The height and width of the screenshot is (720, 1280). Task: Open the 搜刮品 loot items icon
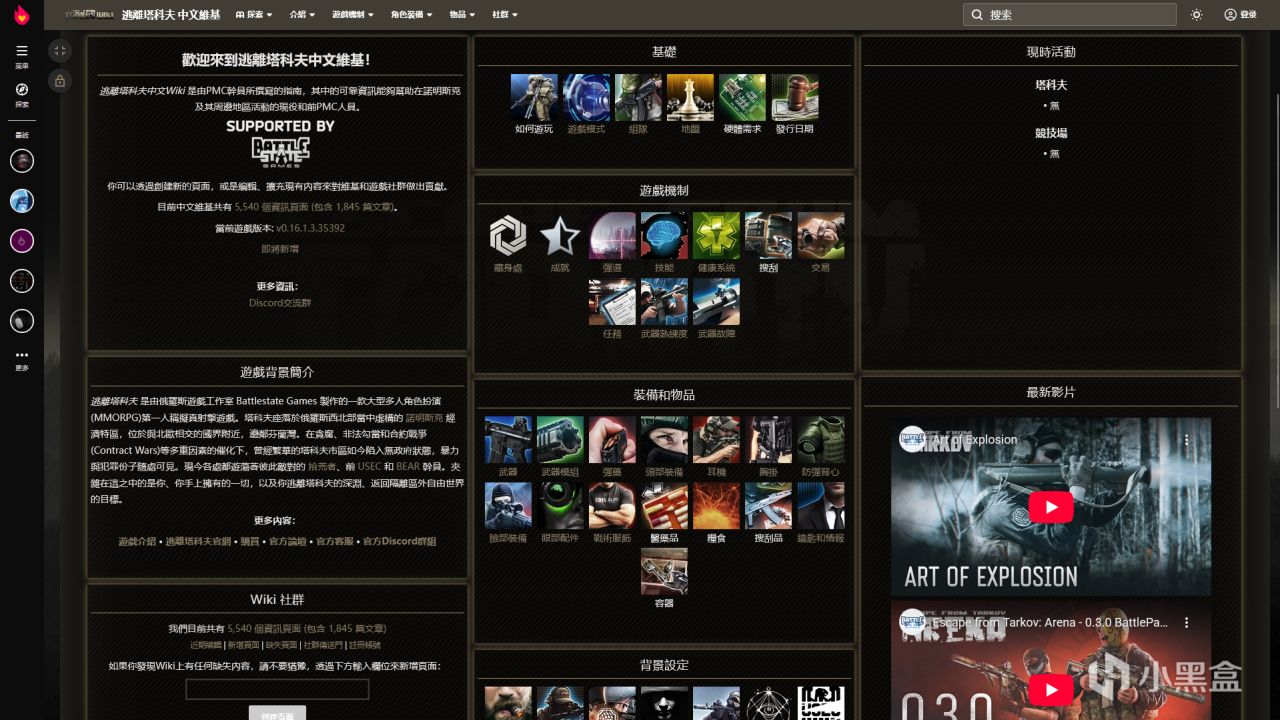(768, 506)
